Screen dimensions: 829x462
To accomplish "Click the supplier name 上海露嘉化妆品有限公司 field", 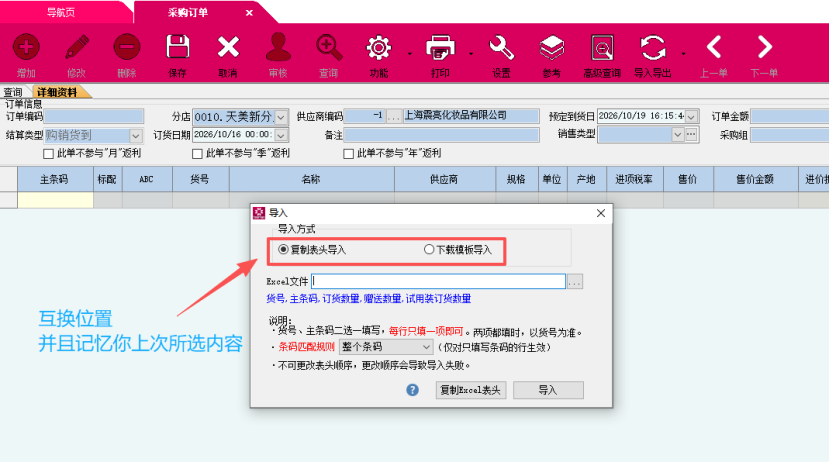I will [471, 116].
